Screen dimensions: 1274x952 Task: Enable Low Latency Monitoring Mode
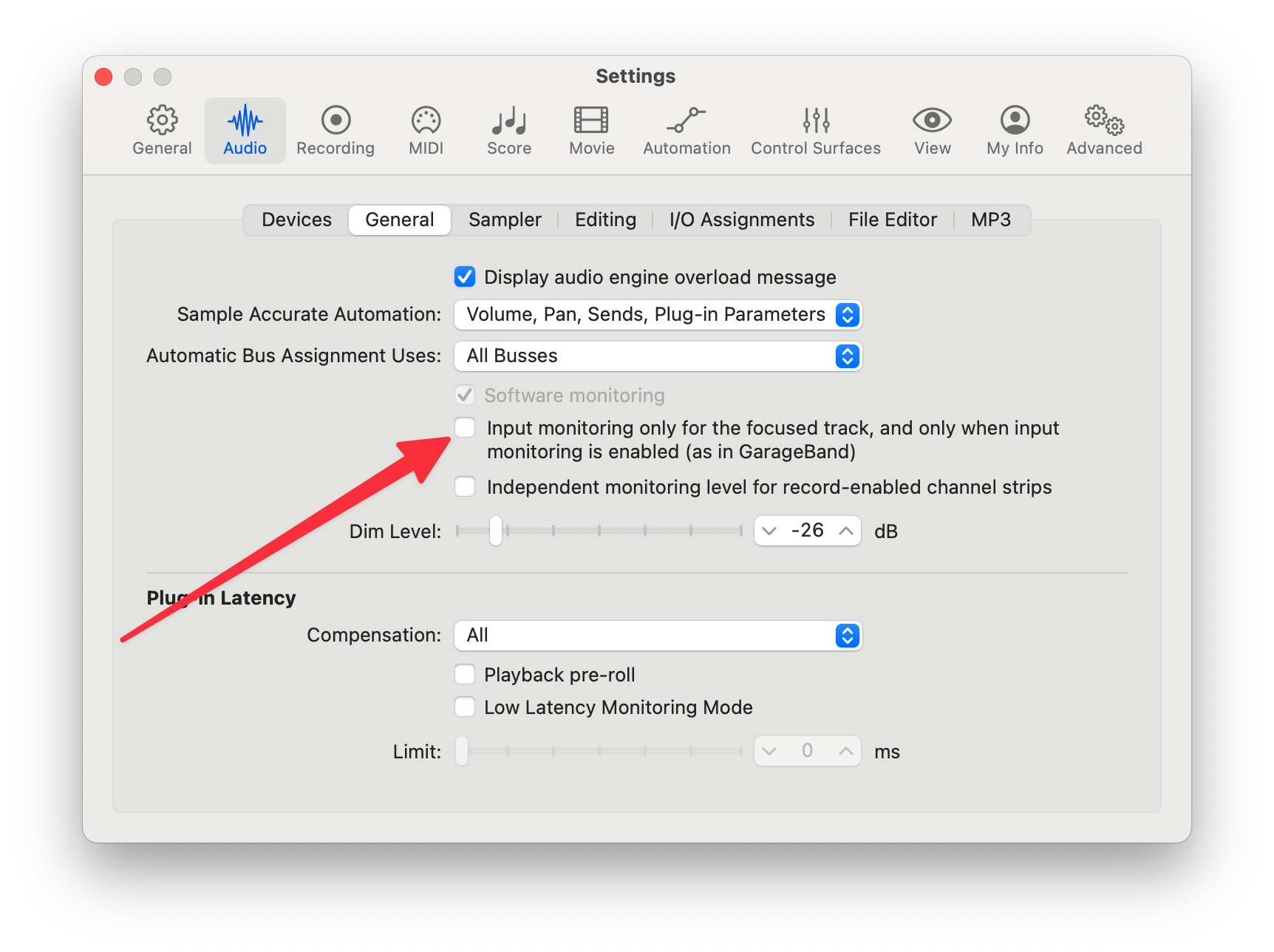465,707
